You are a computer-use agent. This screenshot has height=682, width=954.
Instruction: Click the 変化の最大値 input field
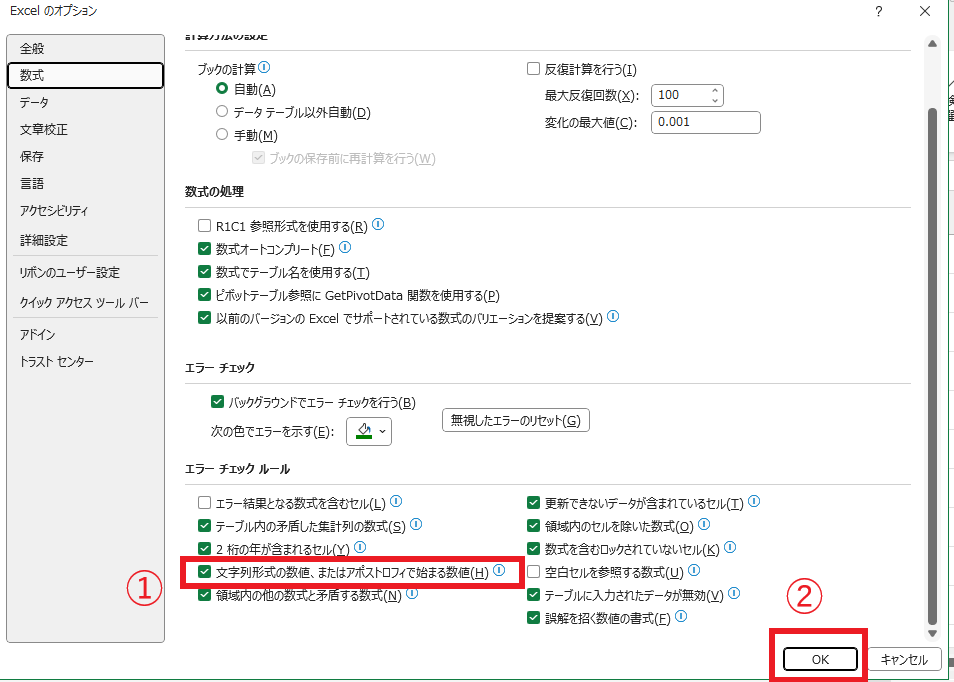tap(706, 122)
